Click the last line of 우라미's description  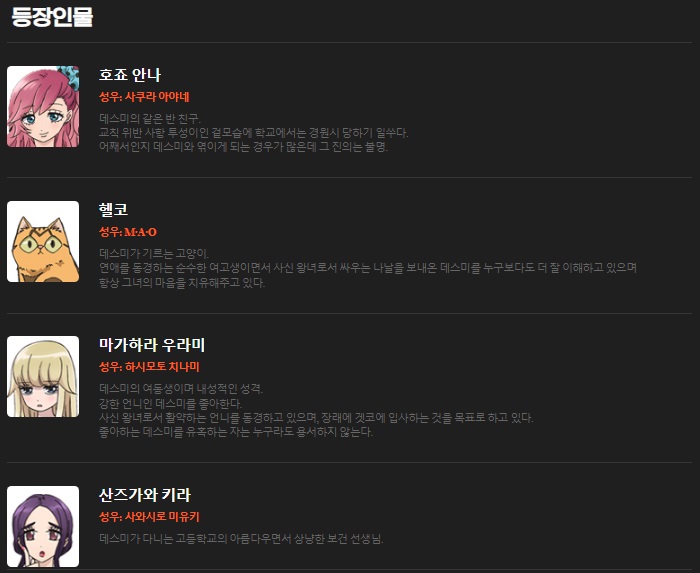point(236,432)
